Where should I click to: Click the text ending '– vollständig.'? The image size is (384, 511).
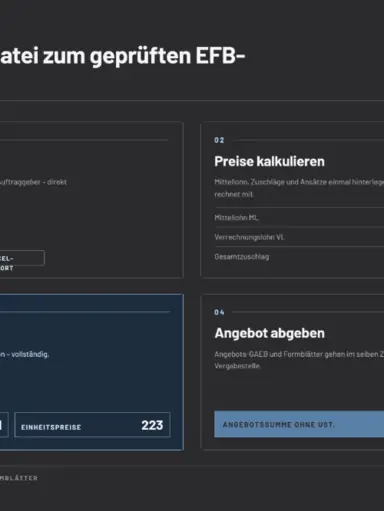coord(25,354)
